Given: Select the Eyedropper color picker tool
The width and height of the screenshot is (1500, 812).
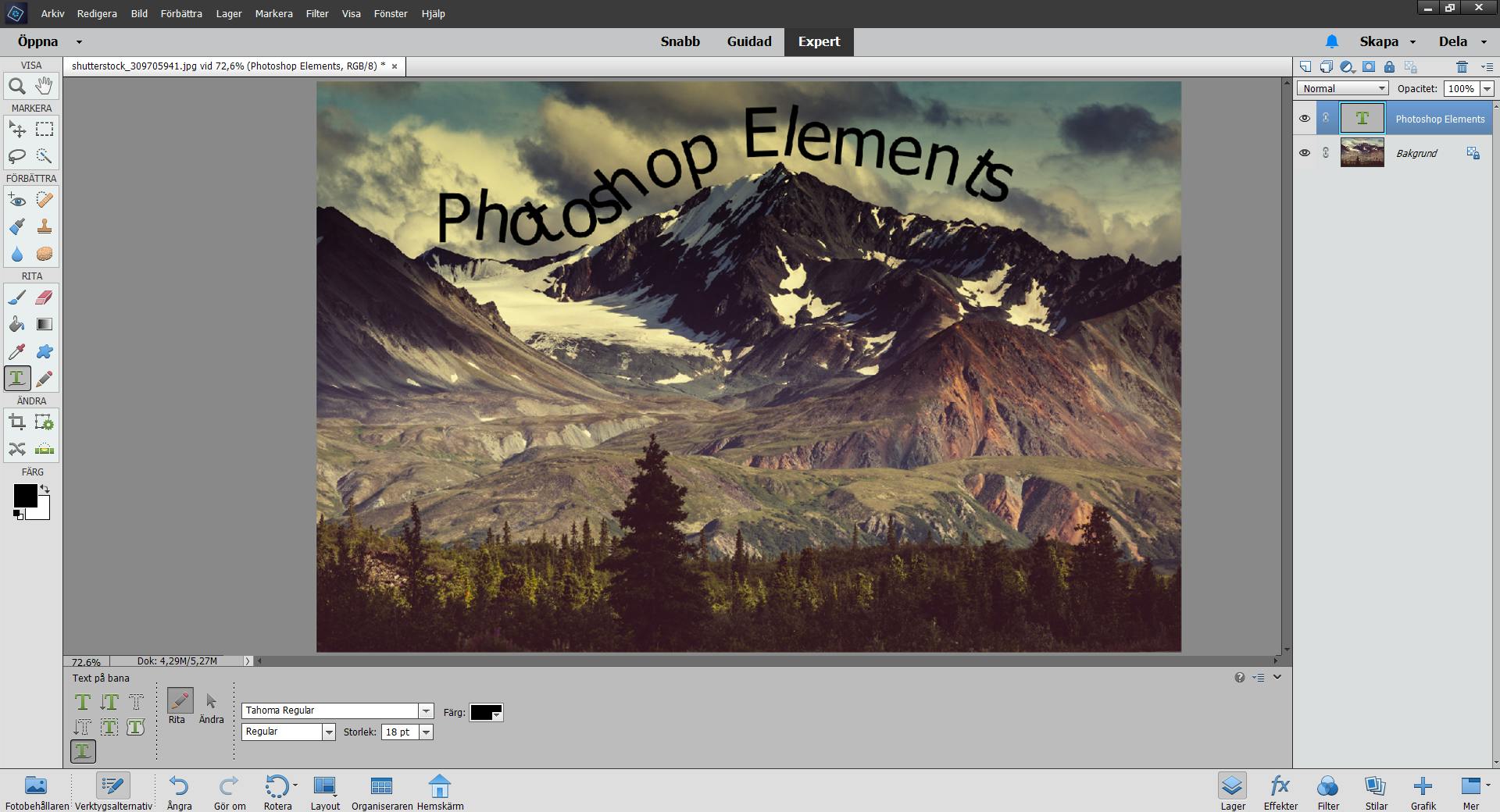Looking at the screenshot, I should tap(17, 351).
